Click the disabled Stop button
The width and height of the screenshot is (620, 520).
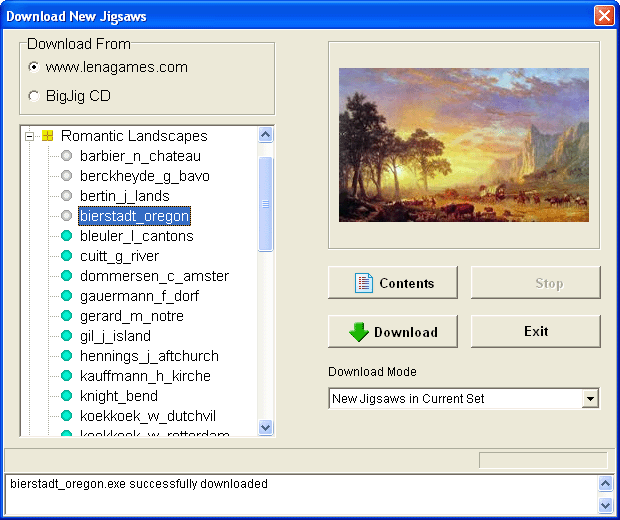click(536, 283)
